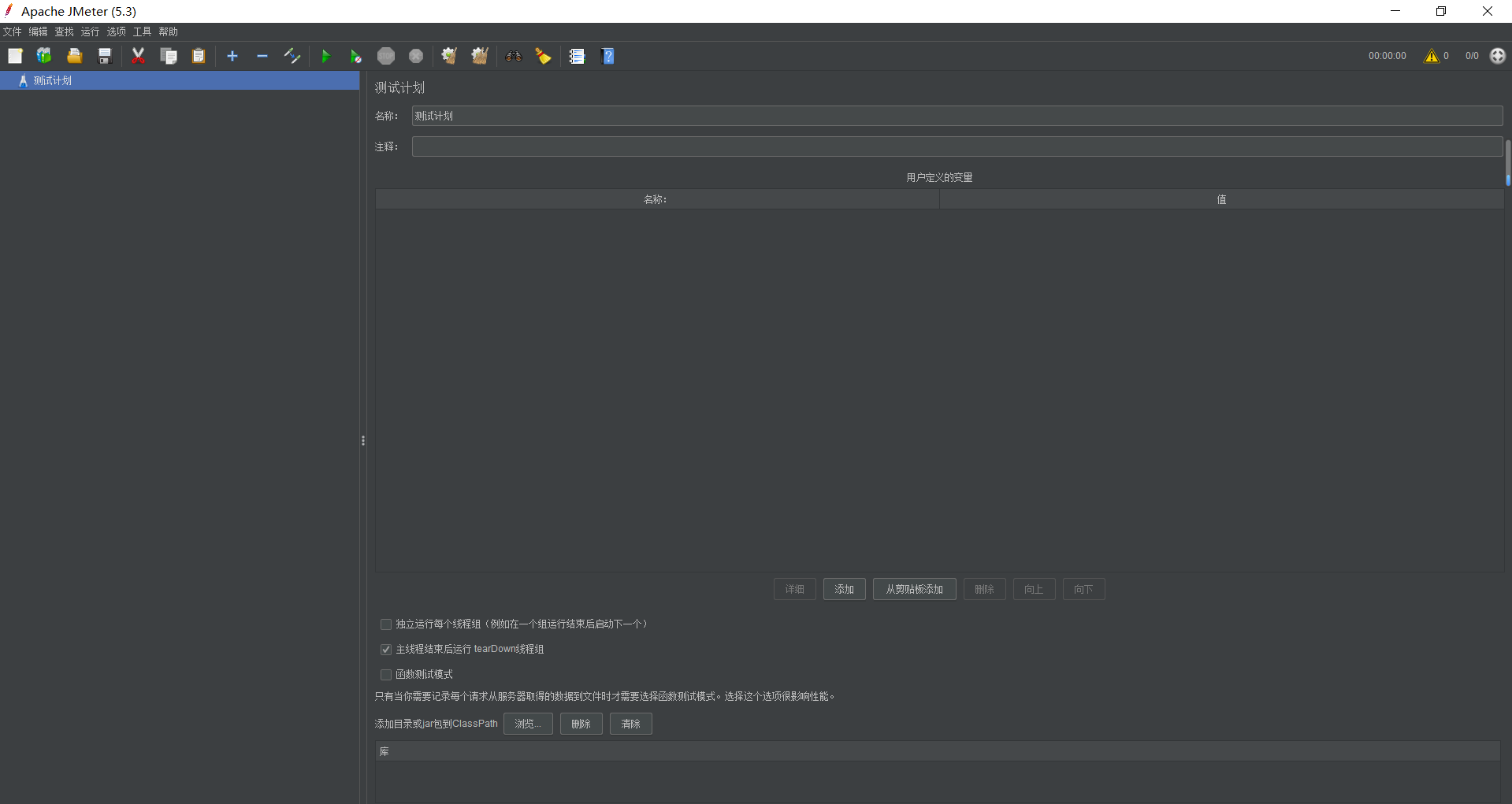Image resolution: width=1512 pixels, height=804 pixels.
Task: Click the Clear all results icon
Action: 480,56
